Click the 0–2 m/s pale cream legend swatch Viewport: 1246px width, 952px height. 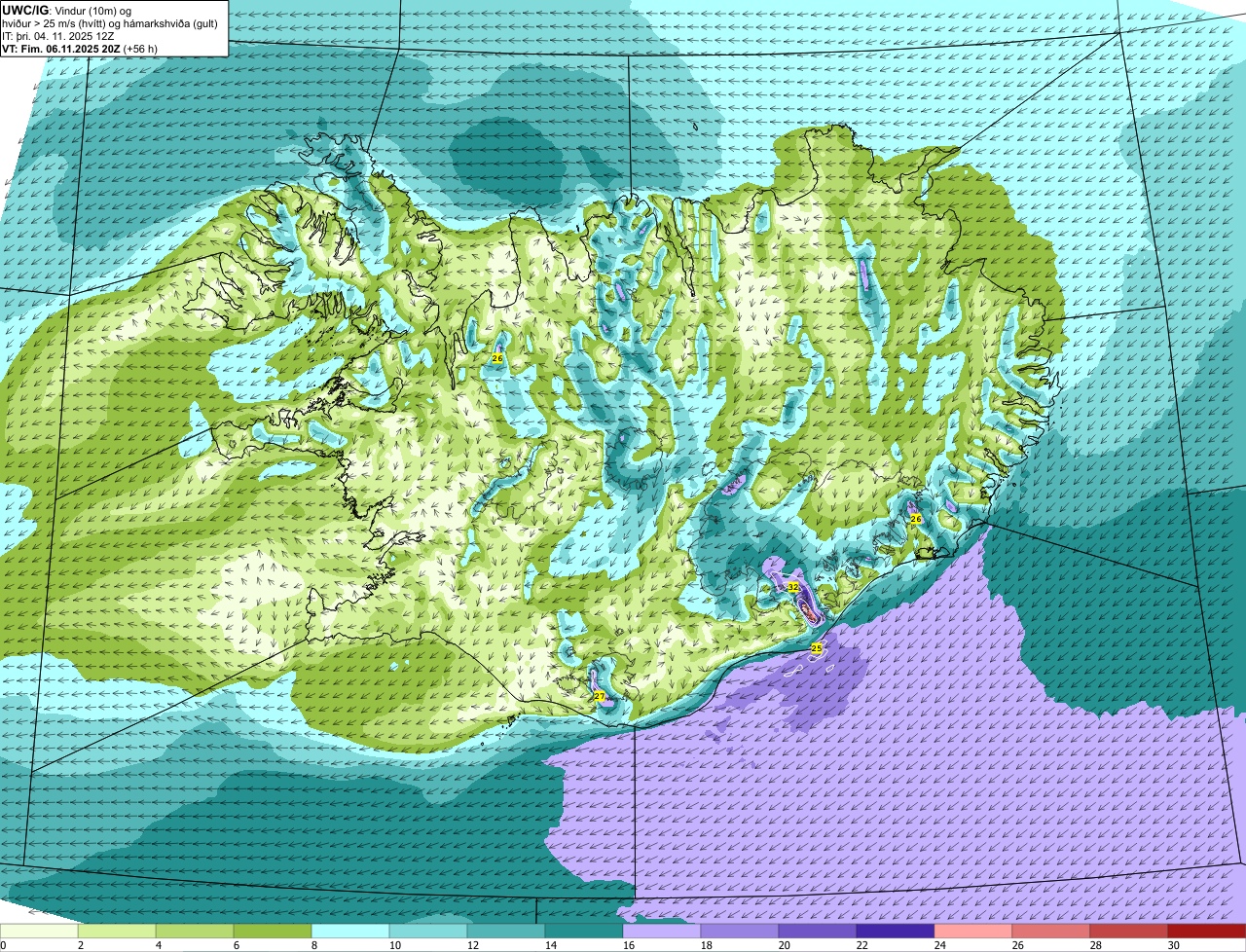39,931
